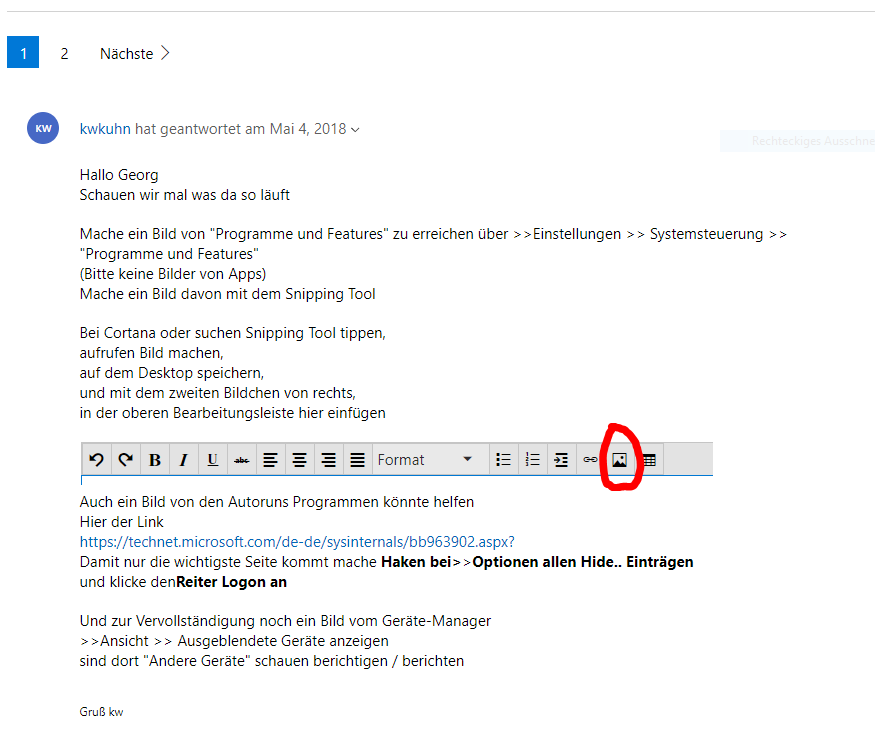
Task: Align text left in the toolbar
Action: (271, 459)
